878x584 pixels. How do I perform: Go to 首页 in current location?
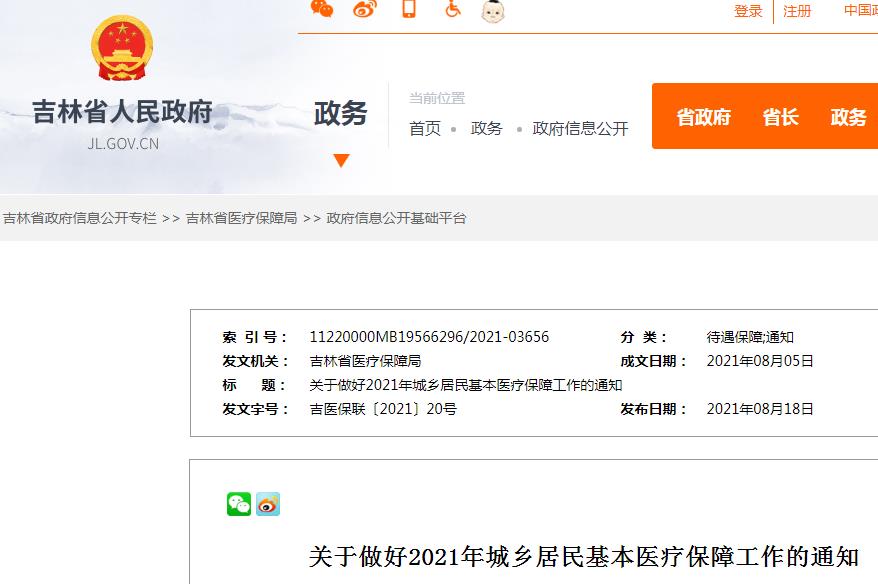tap(425, 129)
